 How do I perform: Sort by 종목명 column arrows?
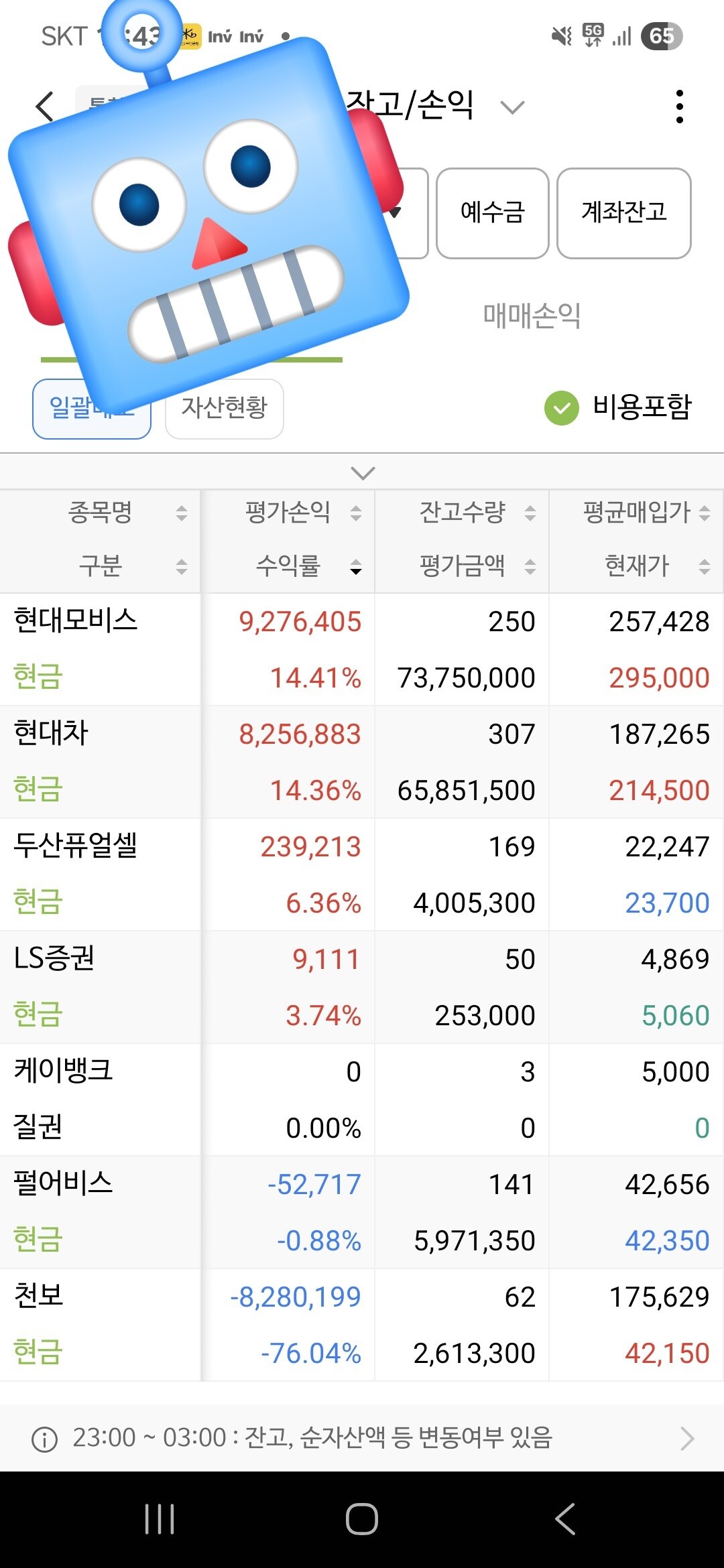(181, 513)
